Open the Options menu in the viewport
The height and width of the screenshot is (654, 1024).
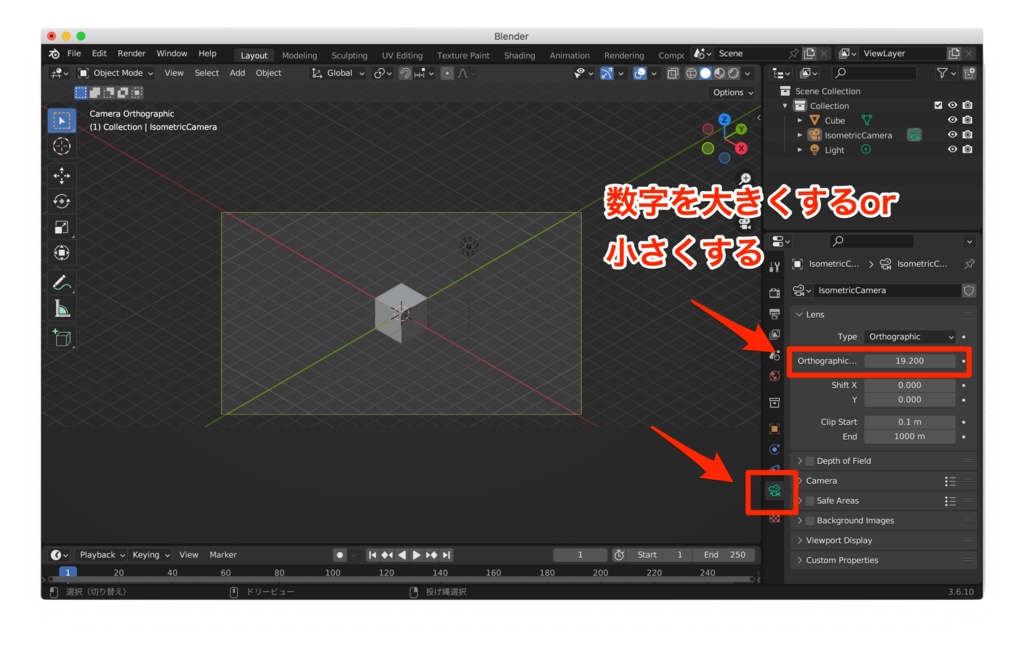732,92
